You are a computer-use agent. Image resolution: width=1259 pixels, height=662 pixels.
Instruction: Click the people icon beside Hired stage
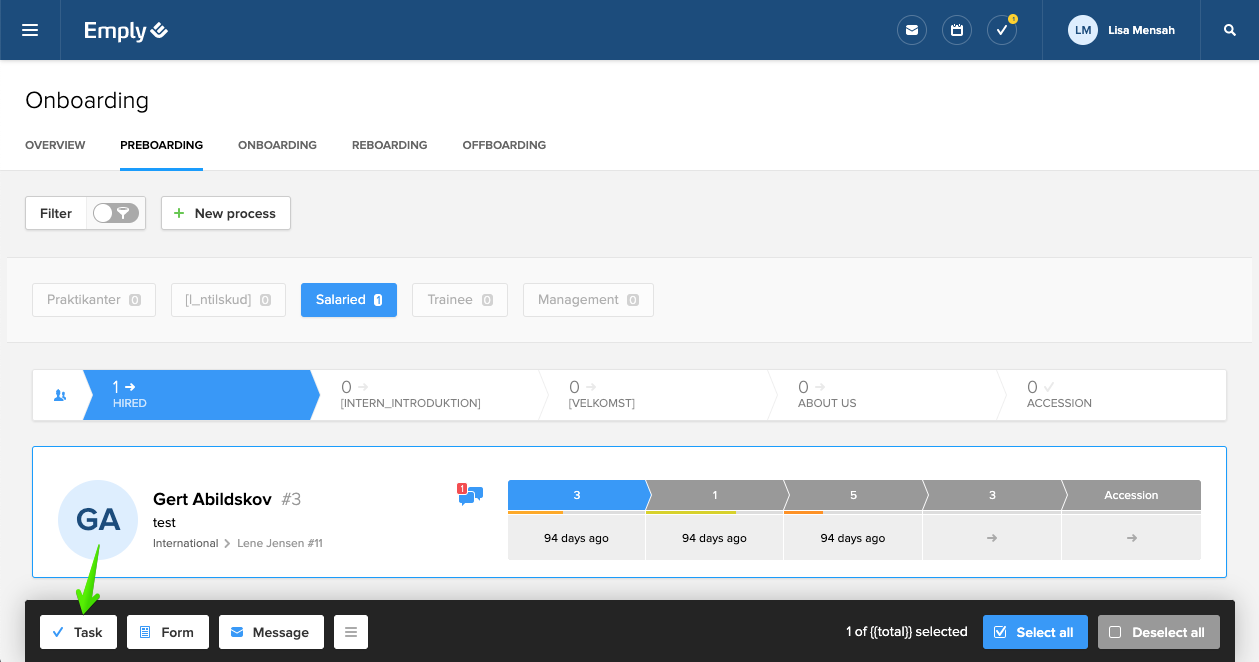[x=59, y=395]
